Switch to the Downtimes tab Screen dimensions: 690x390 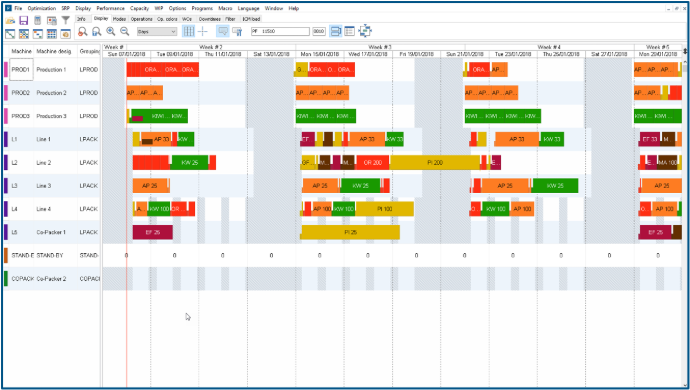pos(209,19)
